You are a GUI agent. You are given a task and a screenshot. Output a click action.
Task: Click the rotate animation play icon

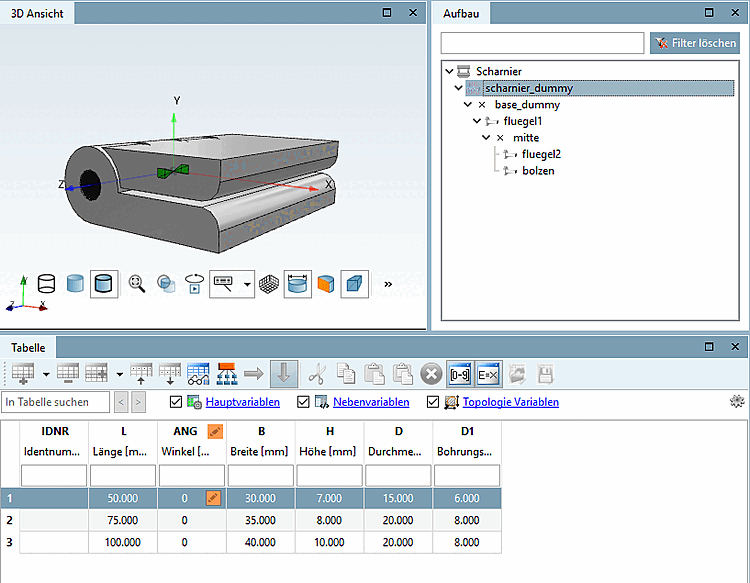pos(195,284)
